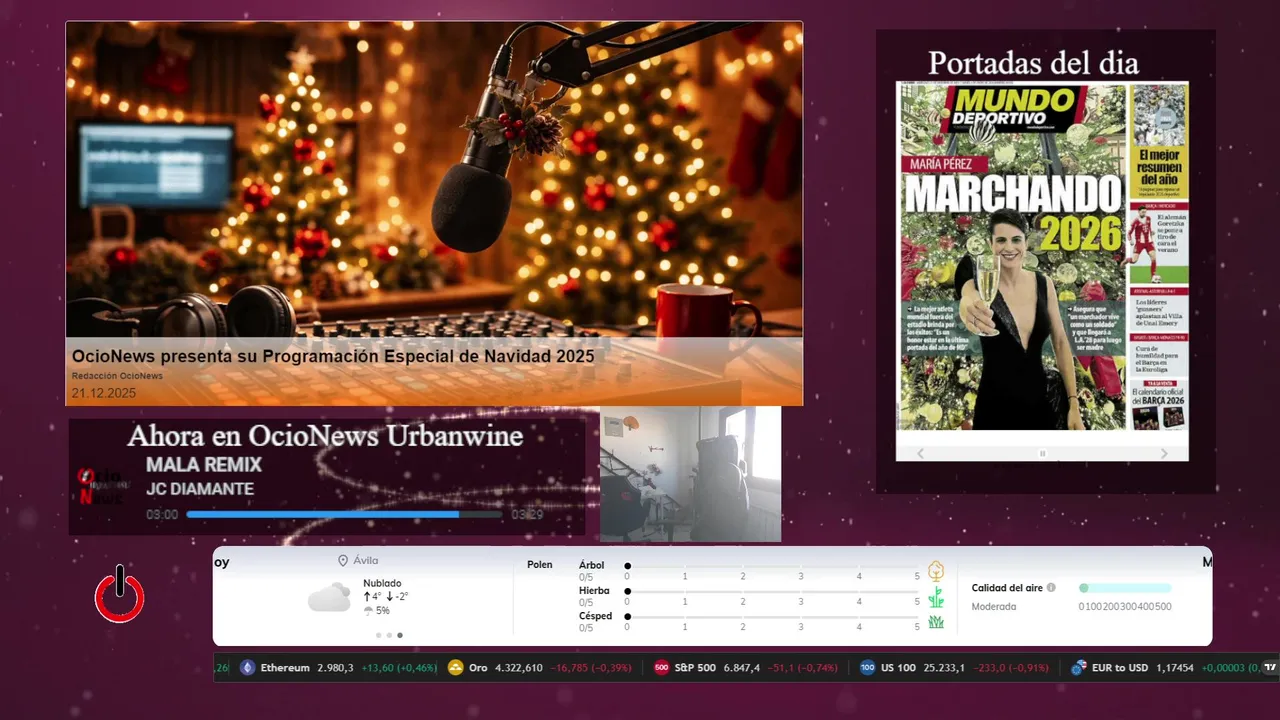This screenshot has width=1280, height=720.
Task: Click the Hierba grass pollen icon
Action: coord(936,598)
